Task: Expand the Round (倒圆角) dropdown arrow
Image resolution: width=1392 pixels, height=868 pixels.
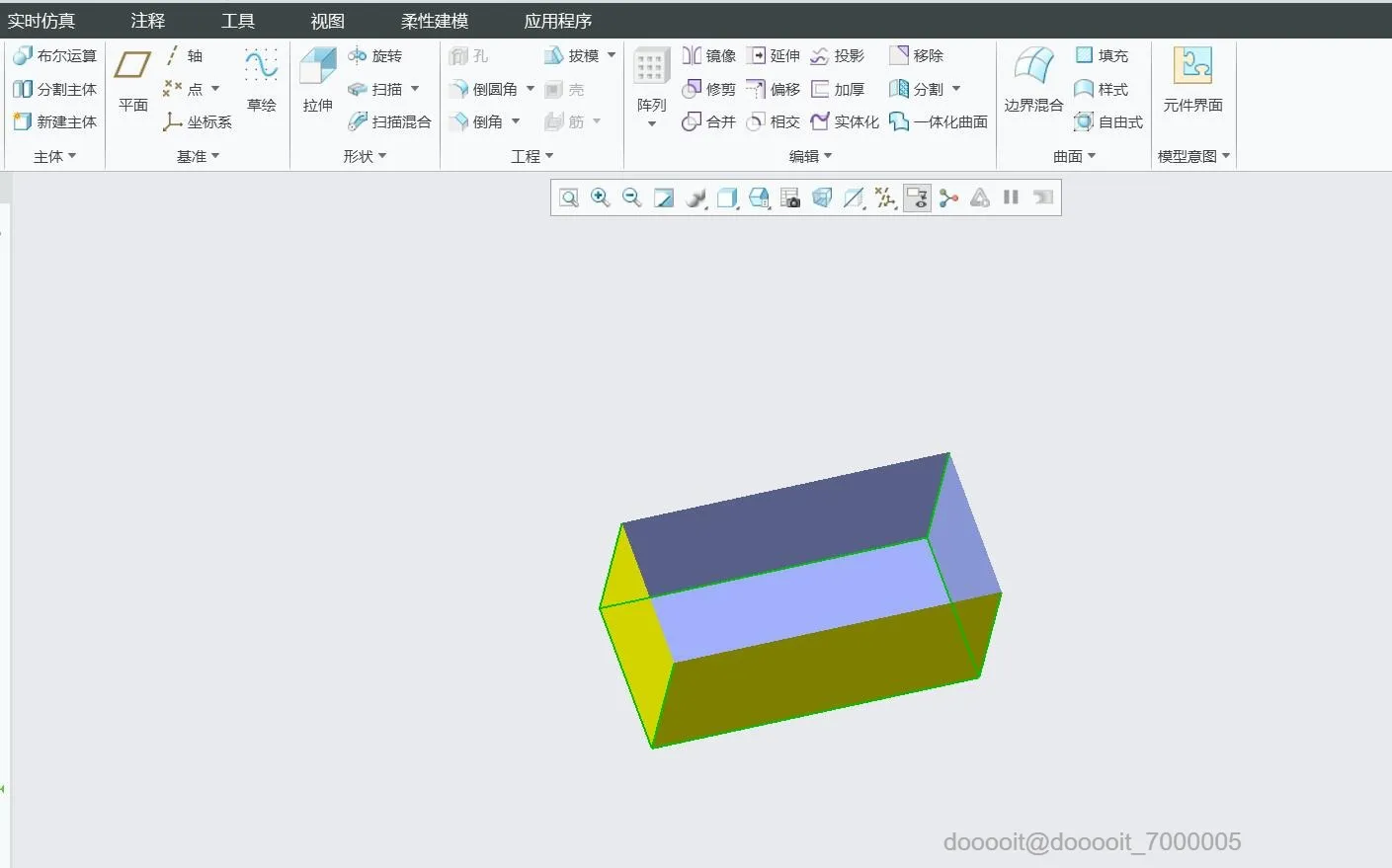Action: tap(531, 89)
